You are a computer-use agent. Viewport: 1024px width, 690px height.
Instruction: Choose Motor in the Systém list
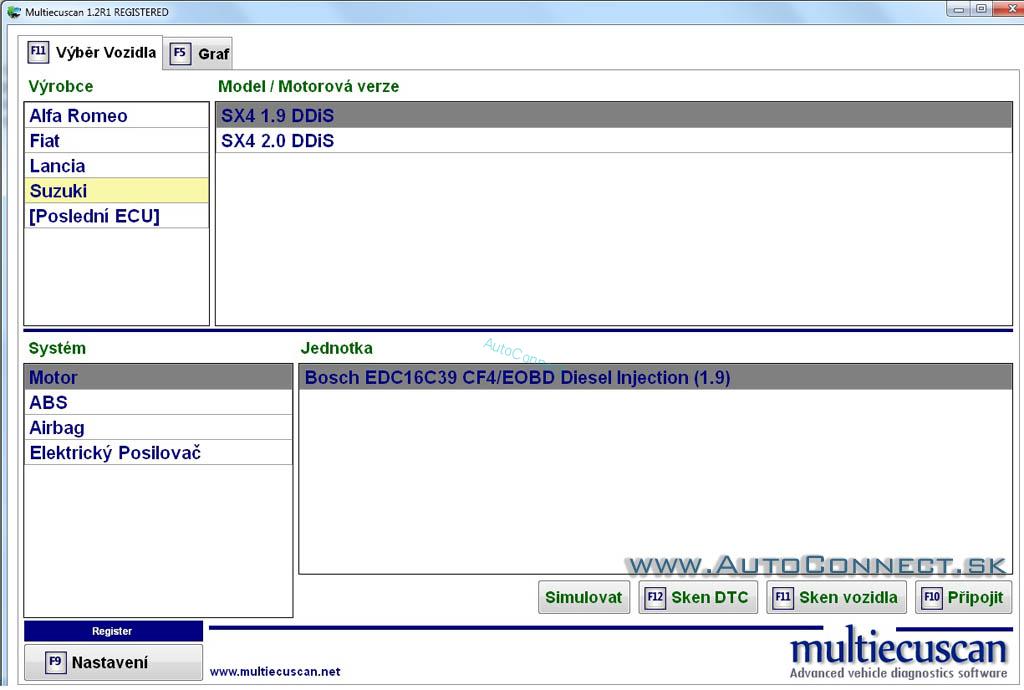(158, 377)
